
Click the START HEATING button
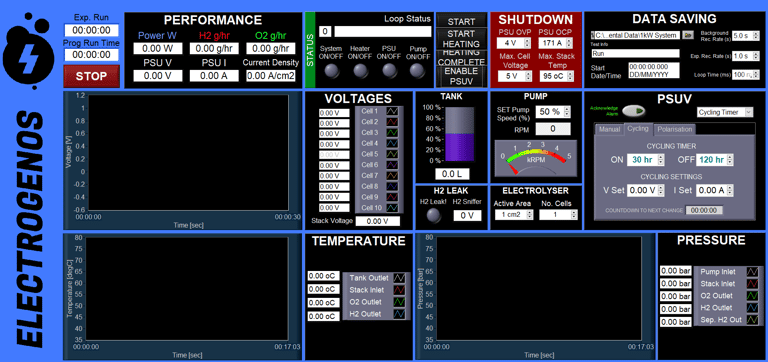click(x=461, y=38)
